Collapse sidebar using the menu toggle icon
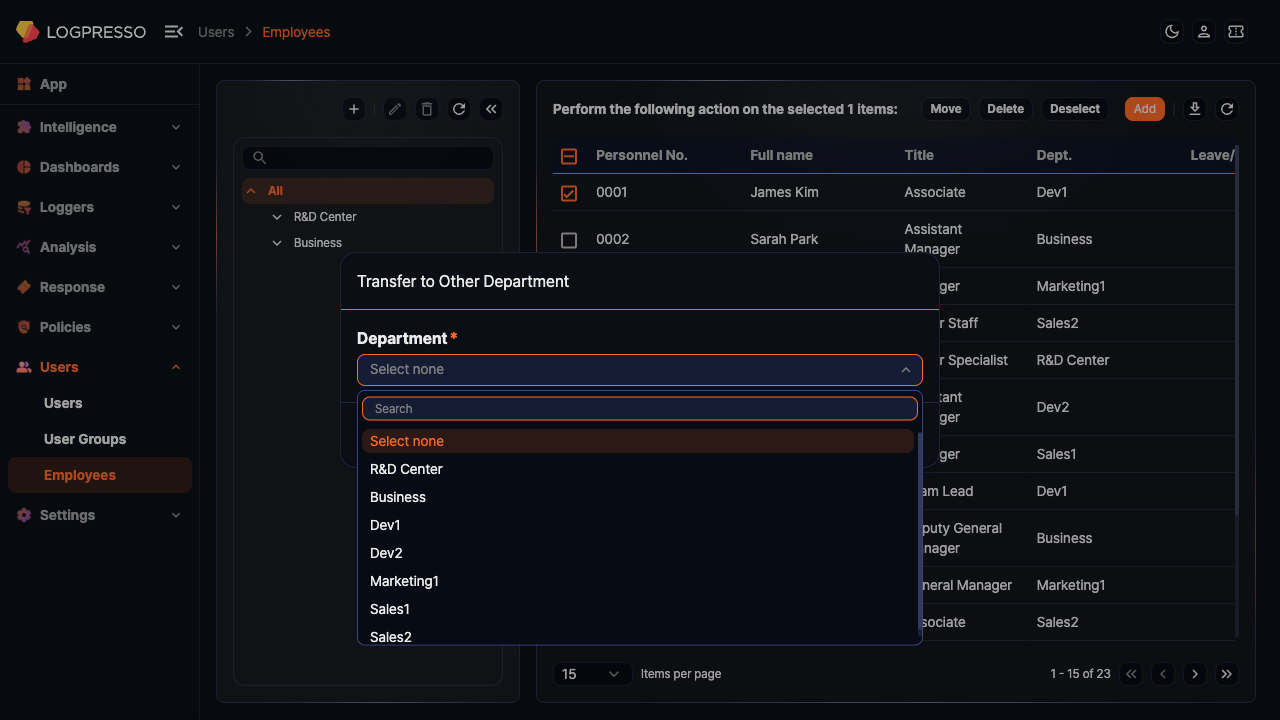 click(173, 32)
